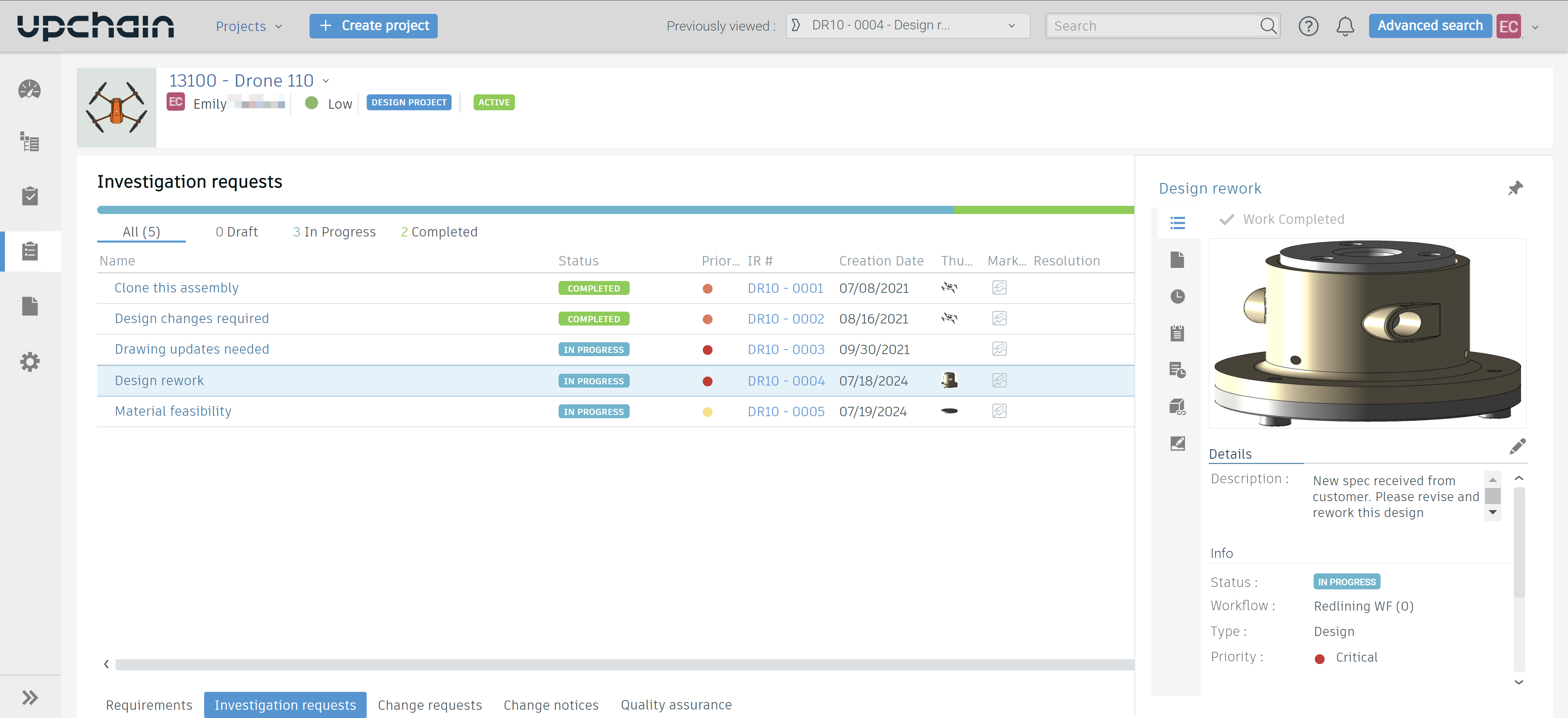The width and height of the screenshot is (1568, 718).
Task: Click the horizontal scrollbar under the table
Action: pos(621,664)
